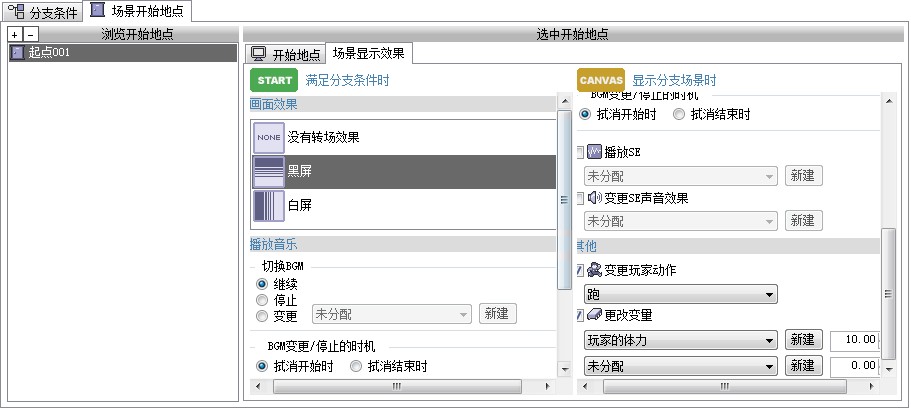Click left pane horizontal scroll right arrow

[547, 386]
